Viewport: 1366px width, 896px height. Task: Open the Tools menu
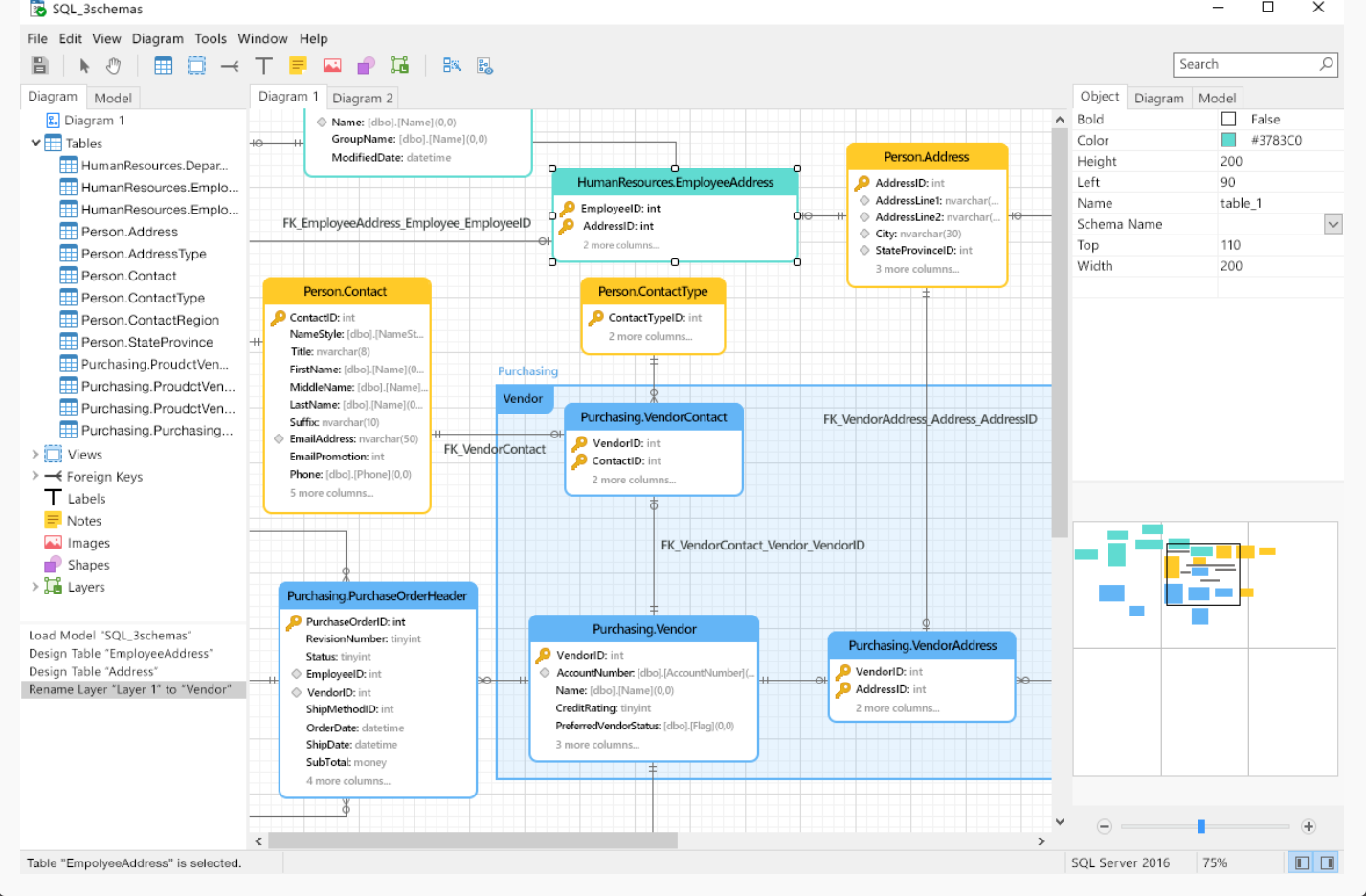(211, 38)
